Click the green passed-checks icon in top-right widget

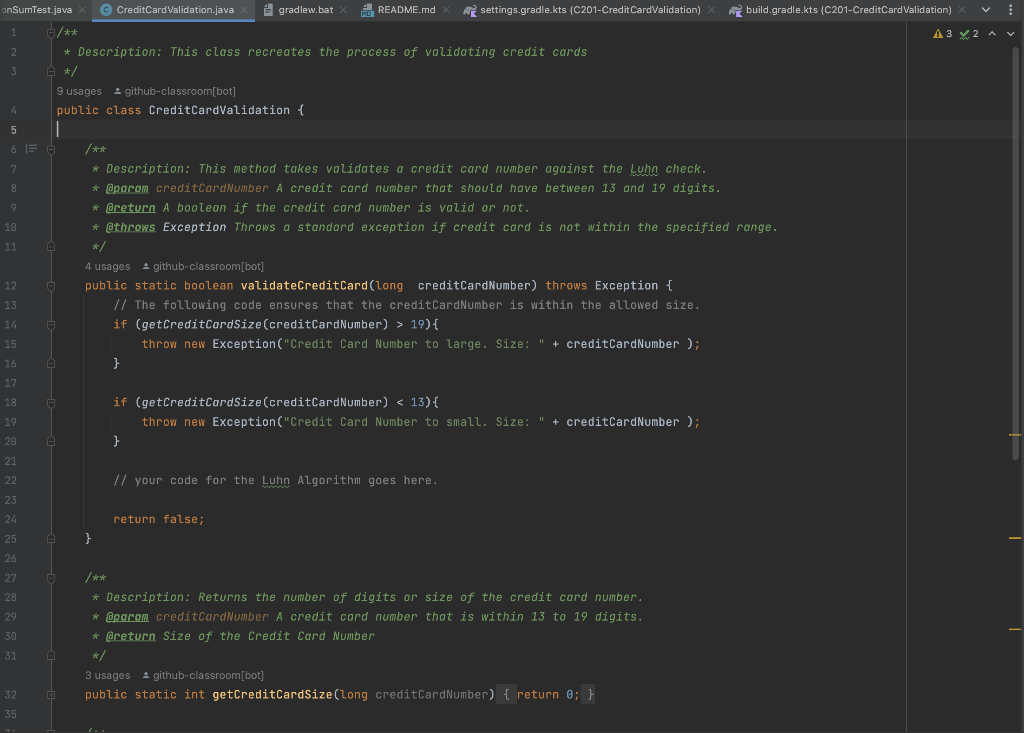[966, 33]
